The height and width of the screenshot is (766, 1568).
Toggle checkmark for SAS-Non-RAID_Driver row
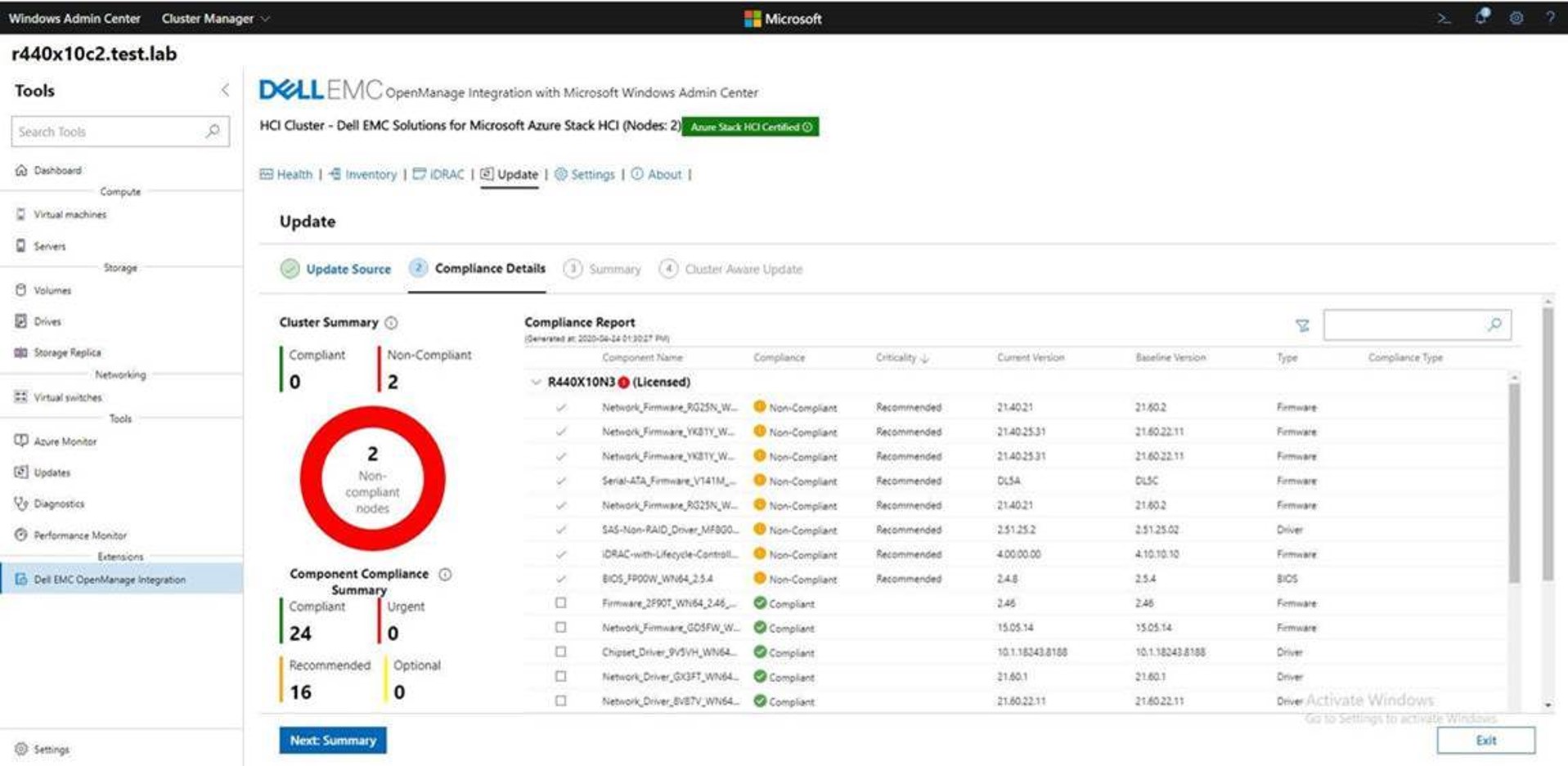560,530
